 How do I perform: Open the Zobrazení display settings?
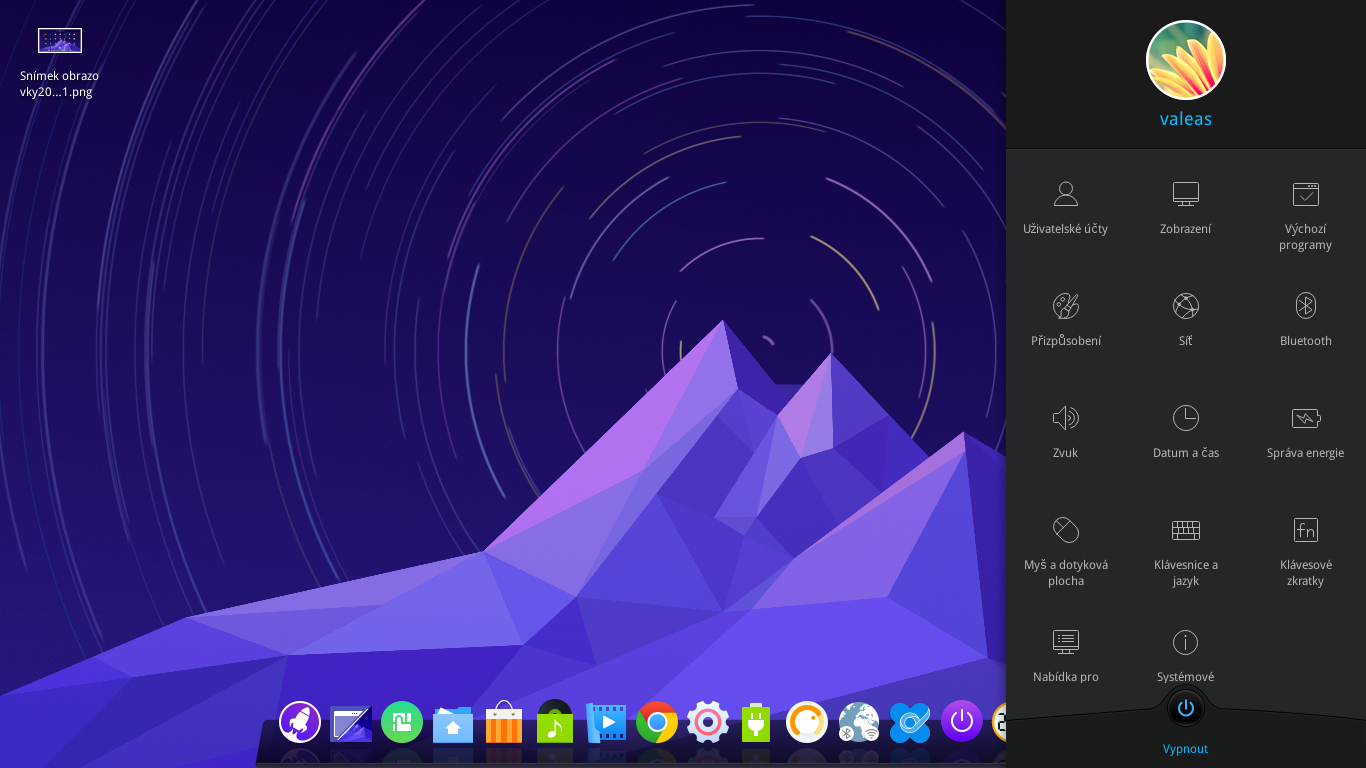(1186, 208)
